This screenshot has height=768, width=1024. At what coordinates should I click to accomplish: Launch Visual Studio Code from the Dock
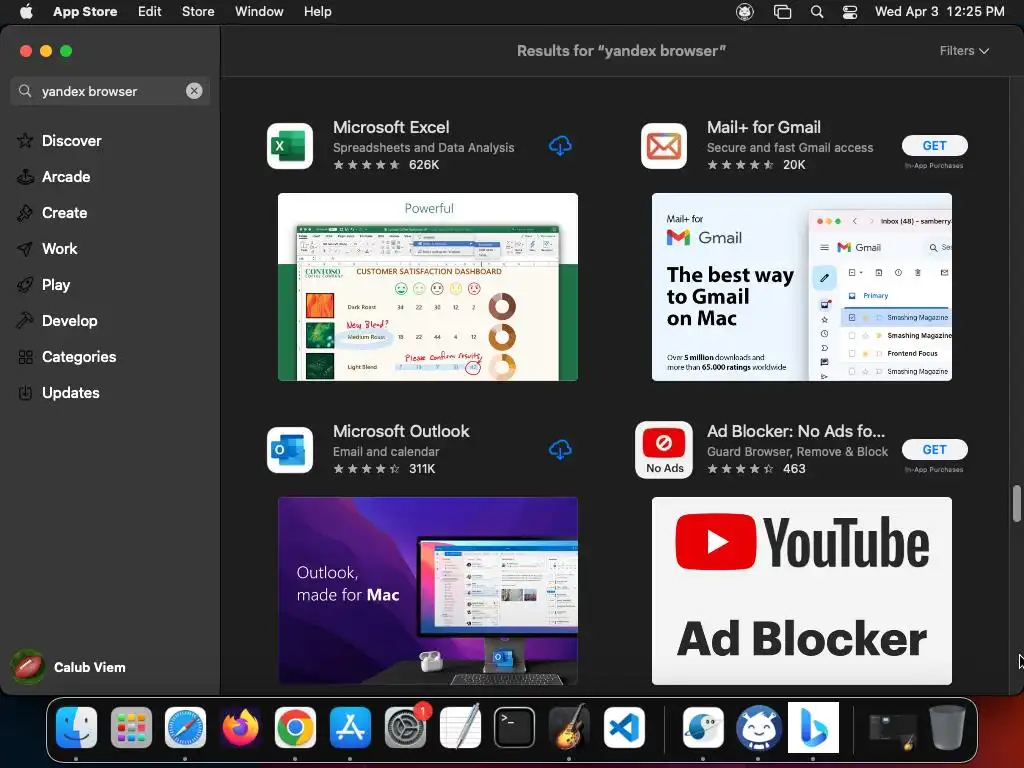[x=624, y=727]
